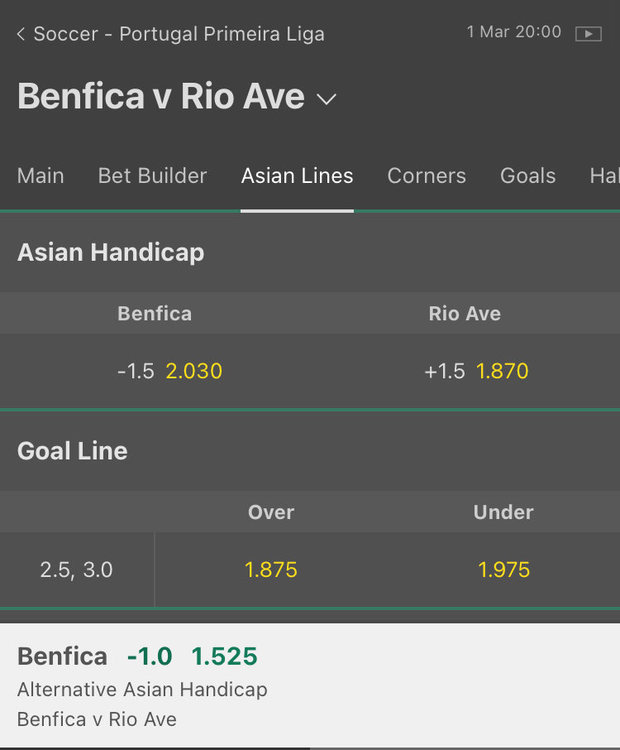This screenshot has height=750, width=620.
Task: Tap the Benfica -1.0 1.525 bet slip selection
Action: point(137,656)
